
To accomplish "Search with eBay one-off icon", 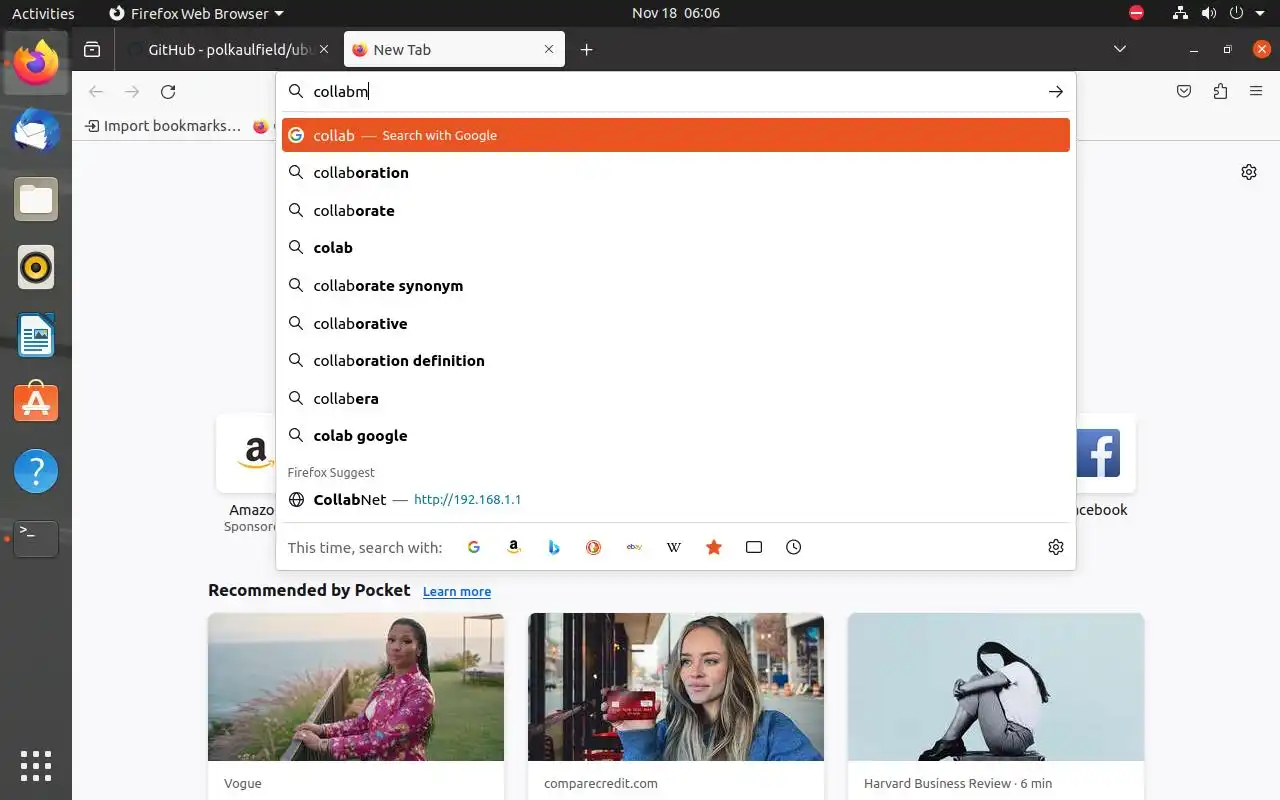I will (x=634, y=547).
